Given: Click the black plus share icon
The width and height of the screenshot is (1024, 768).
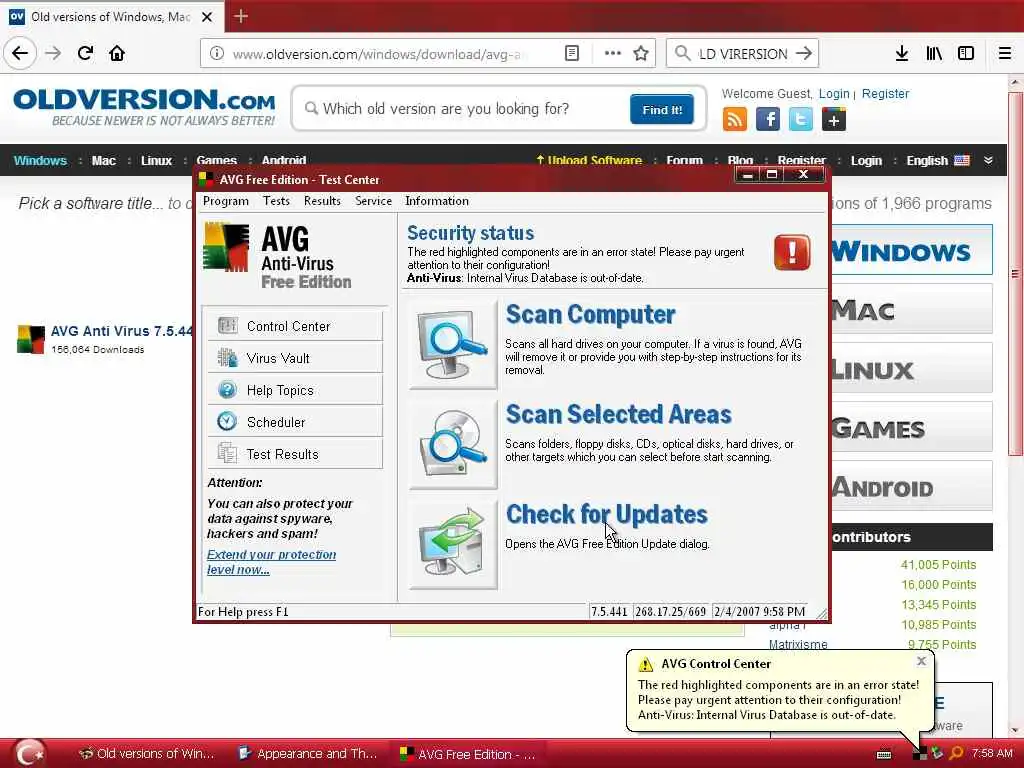Looking at the screenshot, I should point(834,120).
